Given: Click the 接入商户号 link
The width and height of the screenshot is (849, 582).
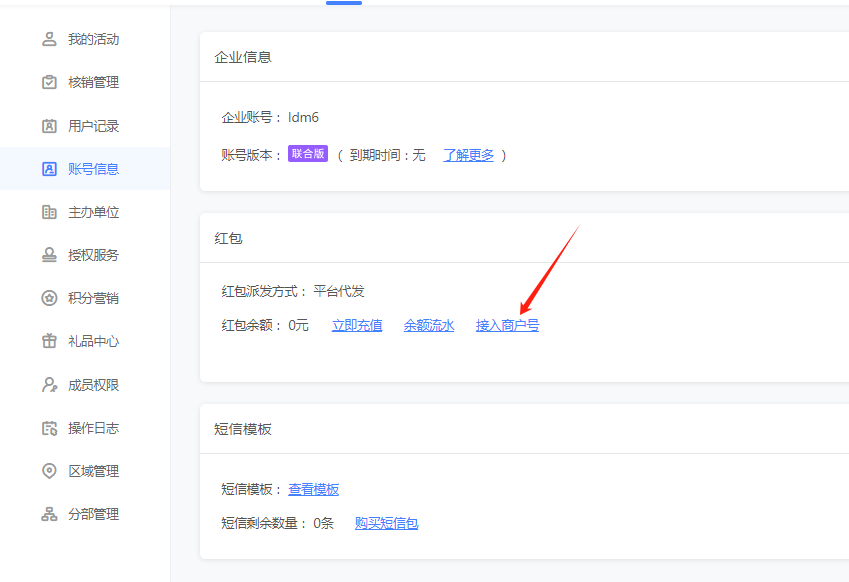Looking at the screenshot, I should point(507,325).
